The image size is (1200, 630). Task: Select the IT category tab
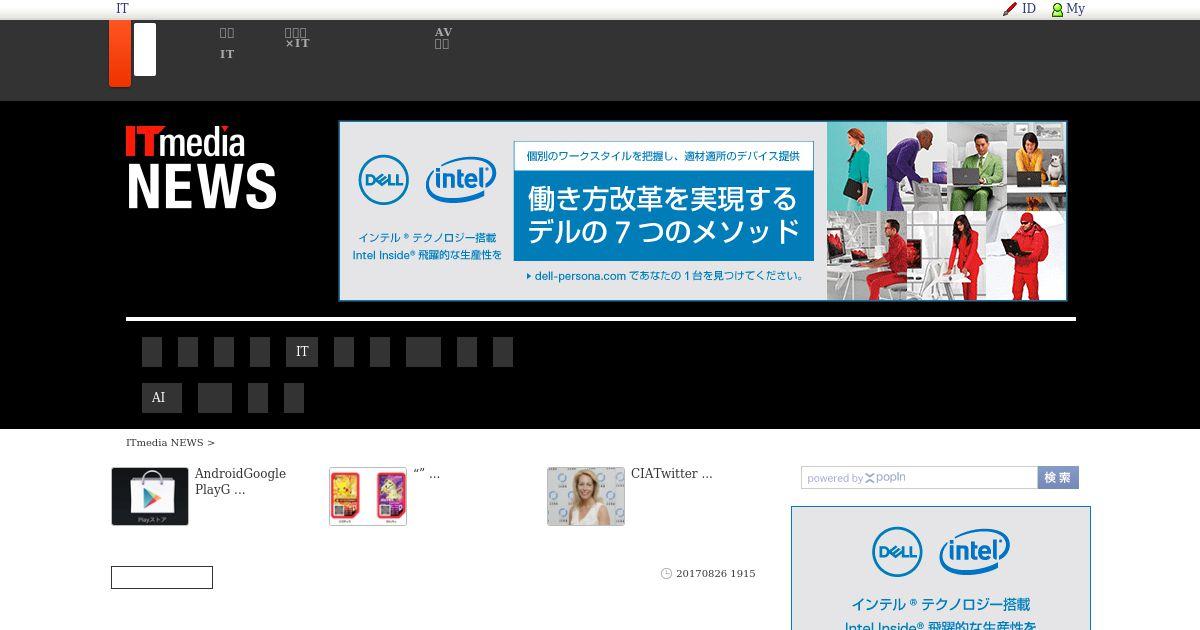302,352
